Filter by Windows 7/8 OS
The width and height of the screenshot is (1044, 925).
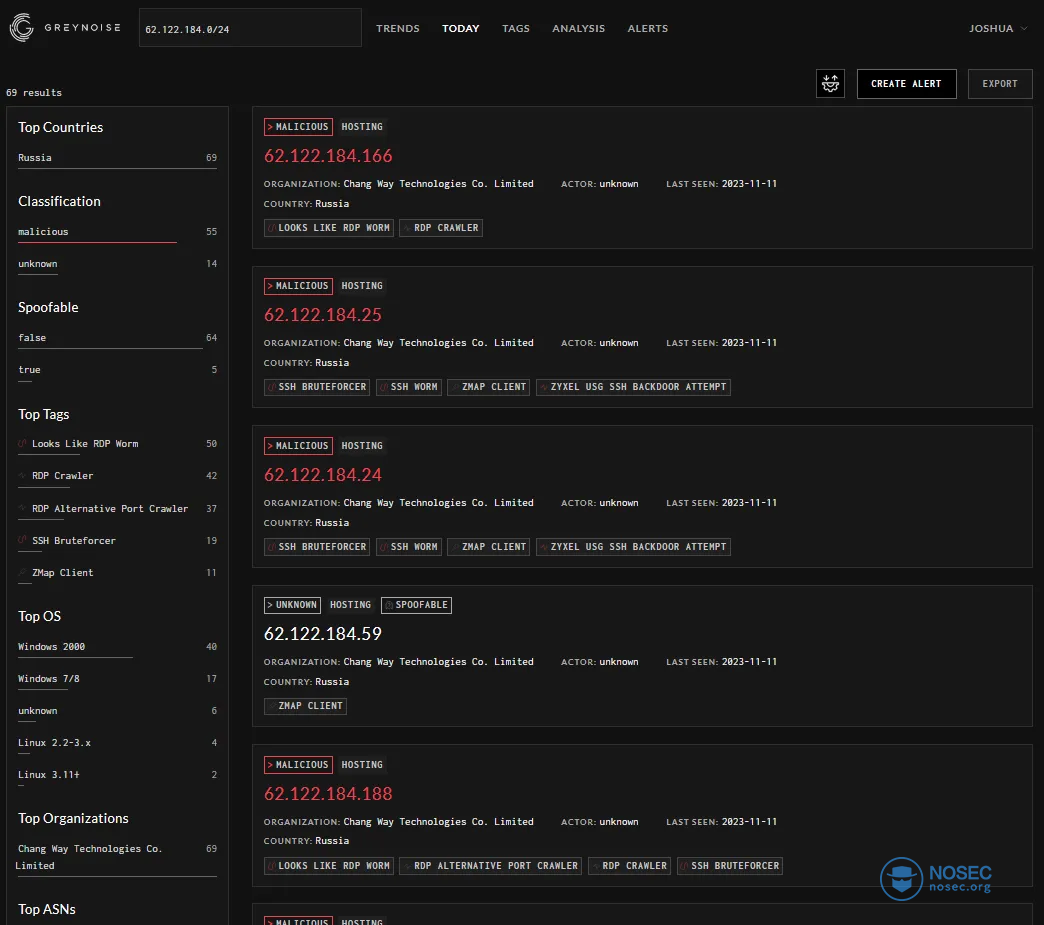[117, 679]
